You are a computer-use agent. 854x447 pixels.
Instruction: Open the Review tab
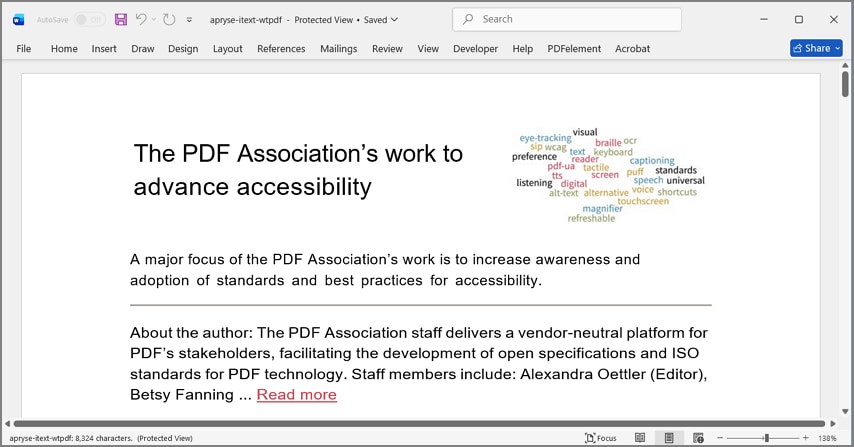click(387, 48)
